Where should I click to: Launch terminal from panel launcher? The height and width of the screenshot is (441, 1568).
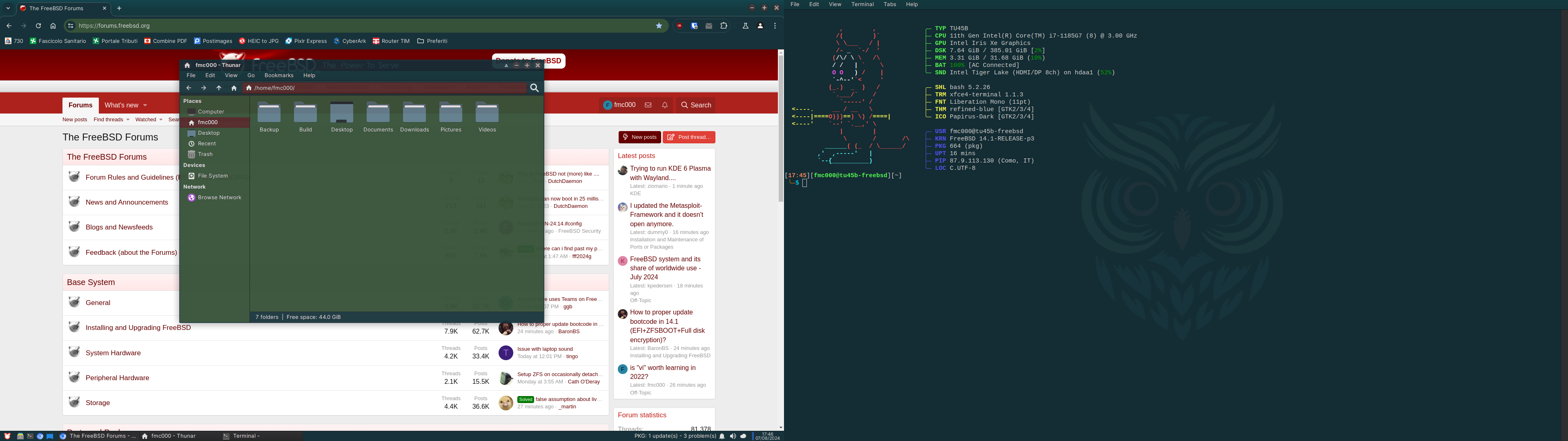click(30, 436)
